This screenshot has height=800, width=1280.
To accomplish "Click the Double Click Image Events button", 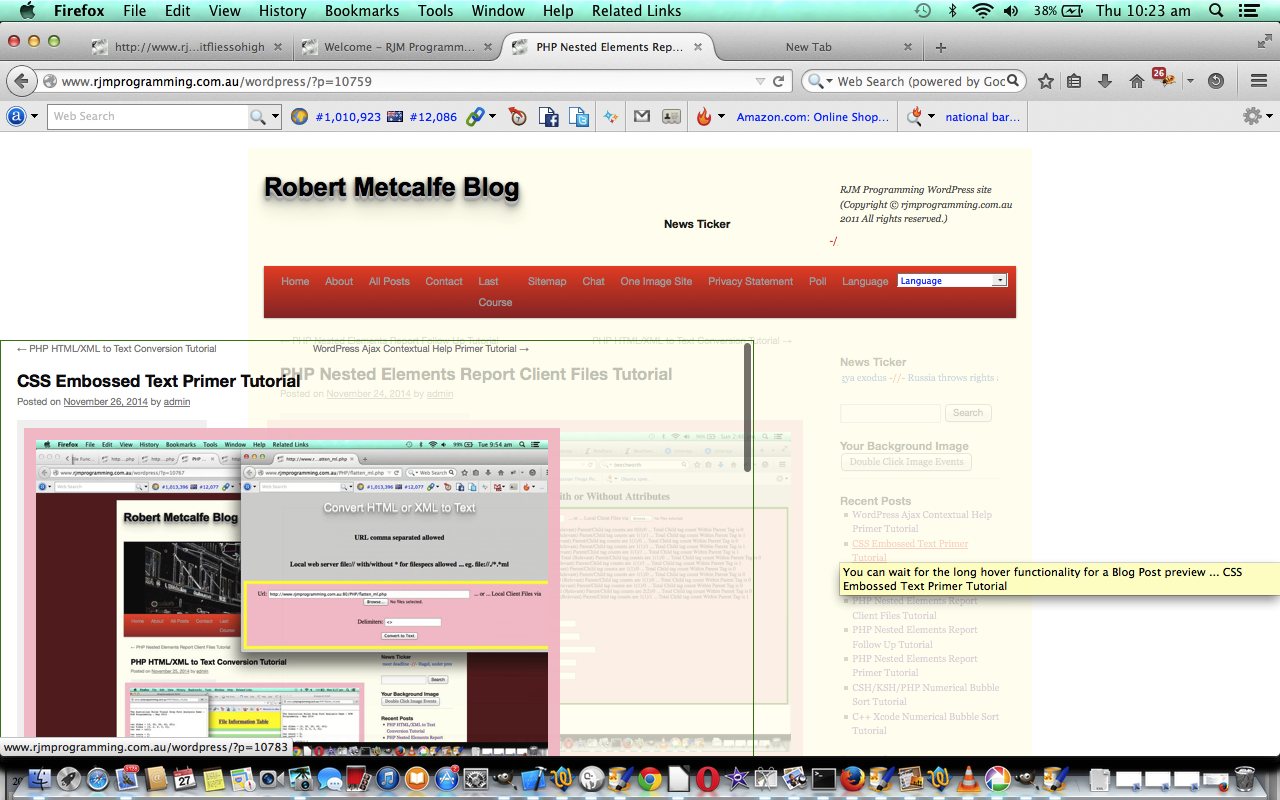I will pos(906,461).
